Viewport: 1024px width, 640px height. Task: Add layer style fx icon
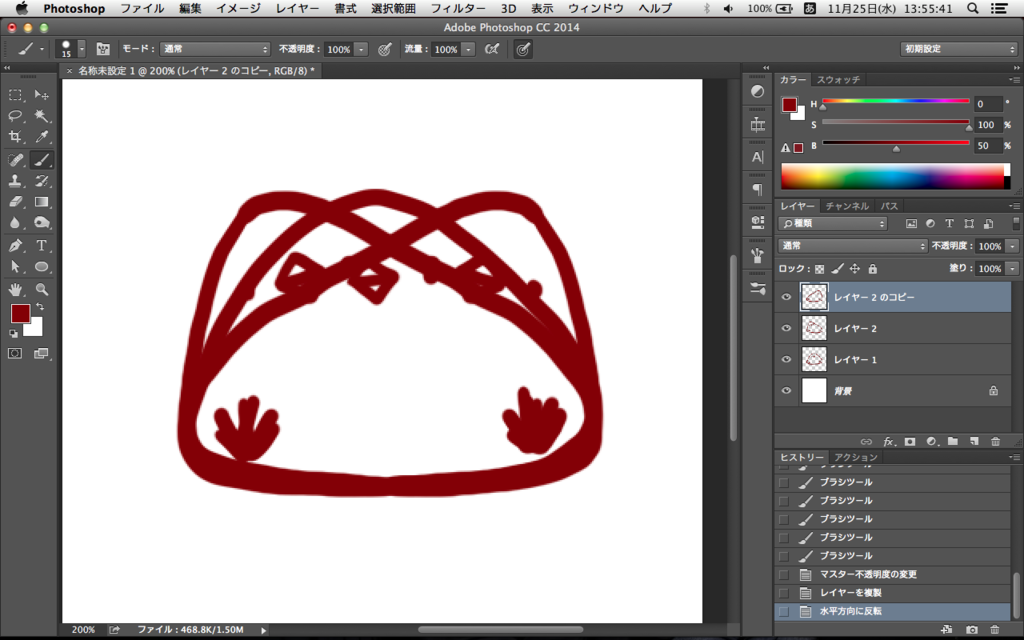[x=888, y=441]
